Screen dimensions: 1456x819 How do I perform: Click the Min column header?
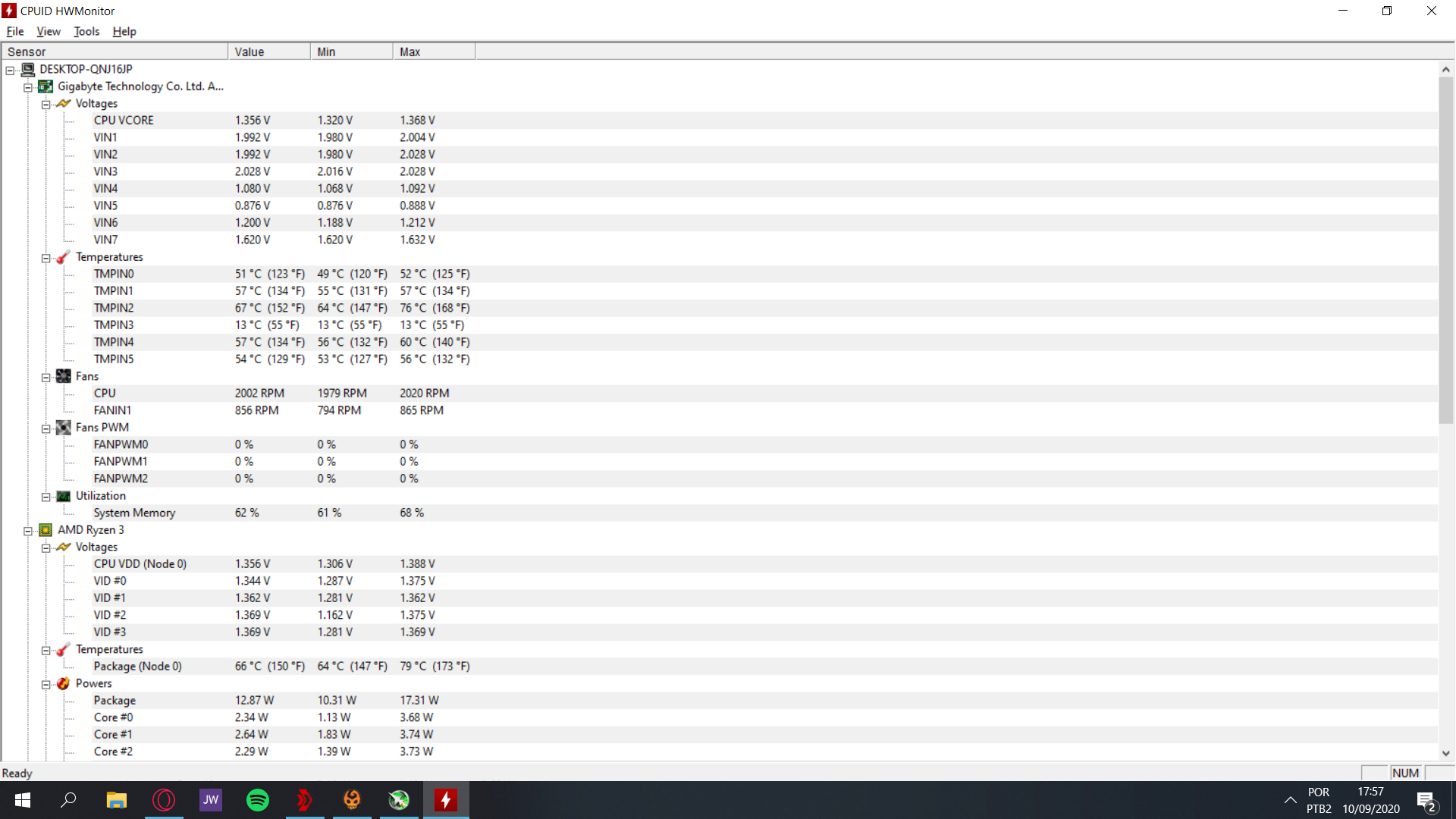click(x=352, y=52)
